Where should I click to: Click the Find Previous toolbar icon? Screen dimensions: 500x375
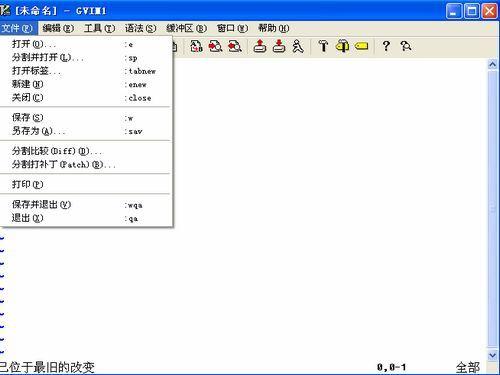click(x=235, y=46)
